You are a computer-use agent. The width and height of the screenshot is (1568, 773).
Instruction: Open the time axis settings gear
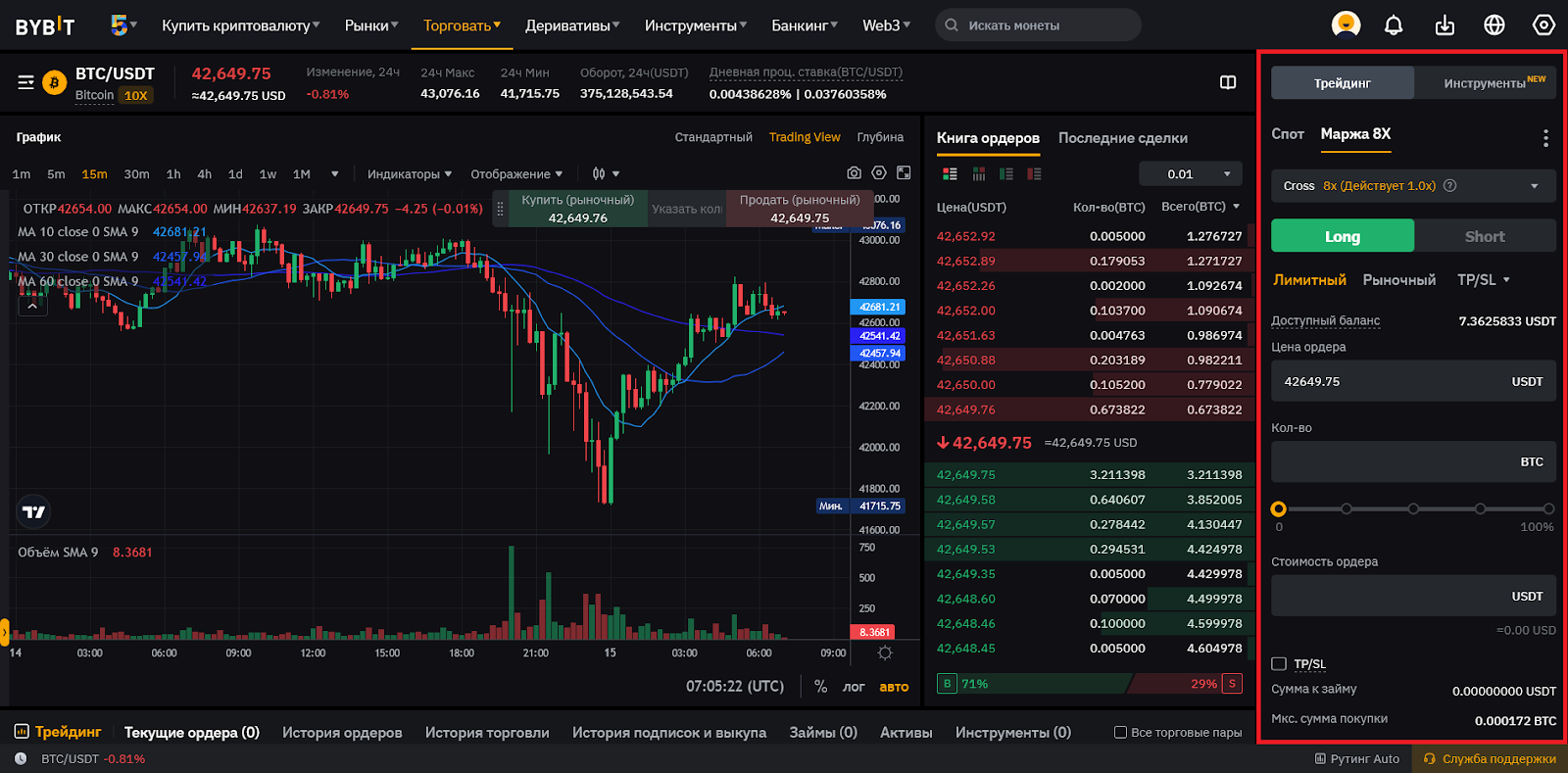coord(885,653)
